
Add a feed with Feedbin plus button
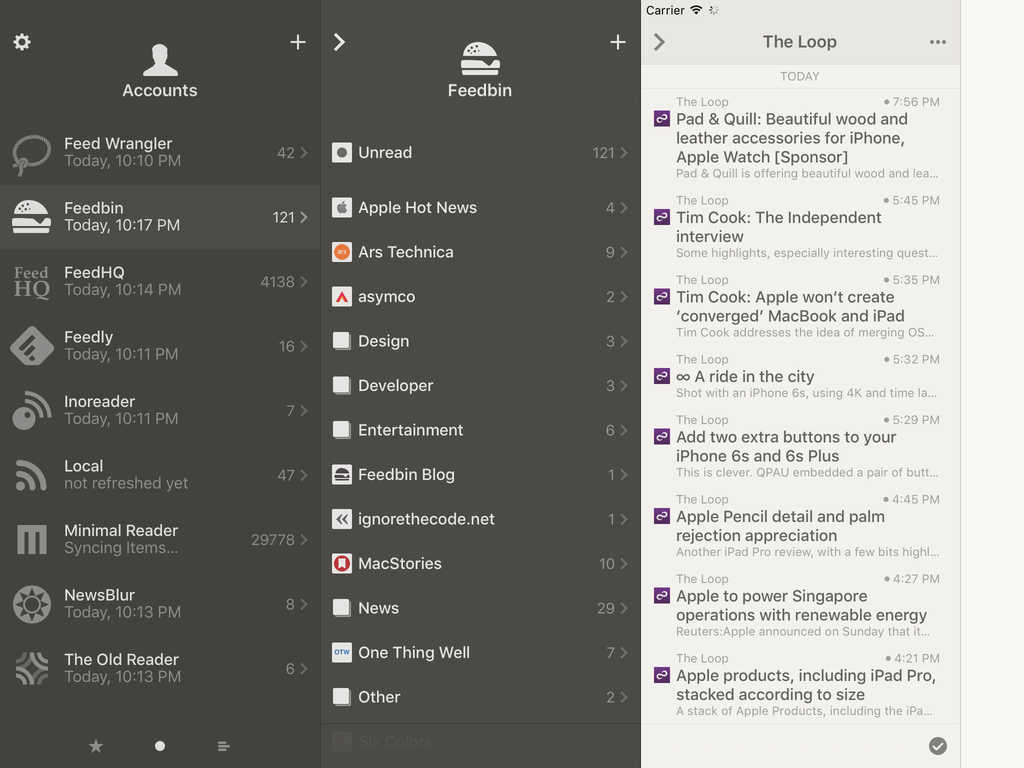point(618,42)
